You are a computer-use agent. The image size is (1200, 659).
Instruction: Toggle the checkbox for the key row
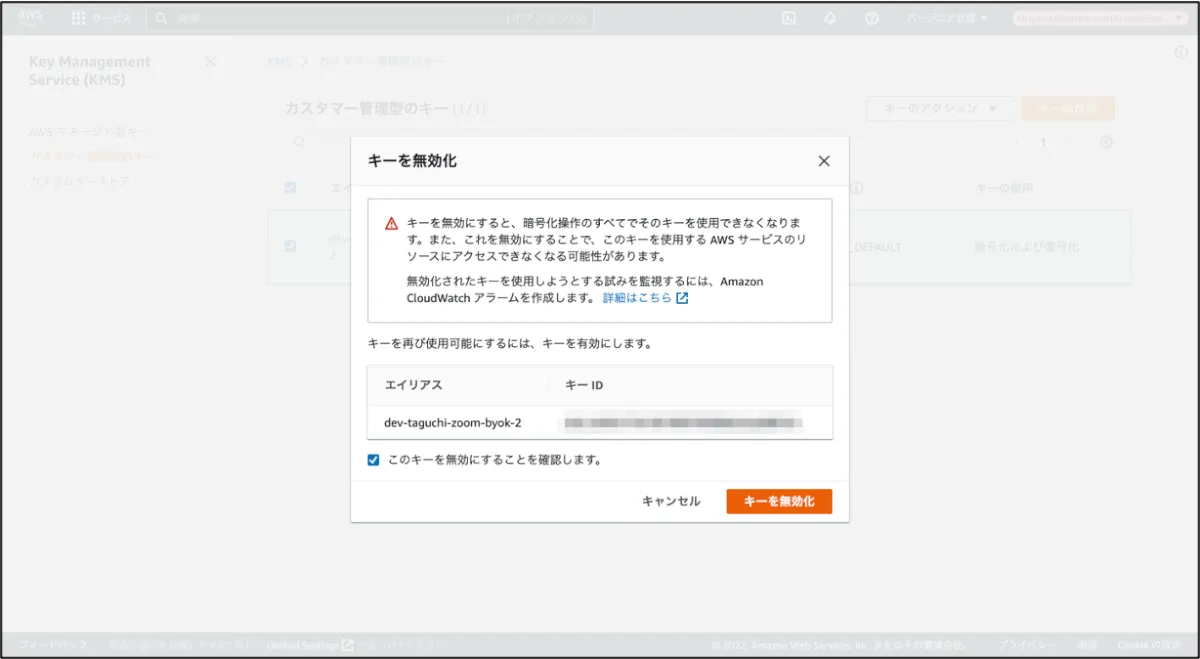[x=290, y=246]
